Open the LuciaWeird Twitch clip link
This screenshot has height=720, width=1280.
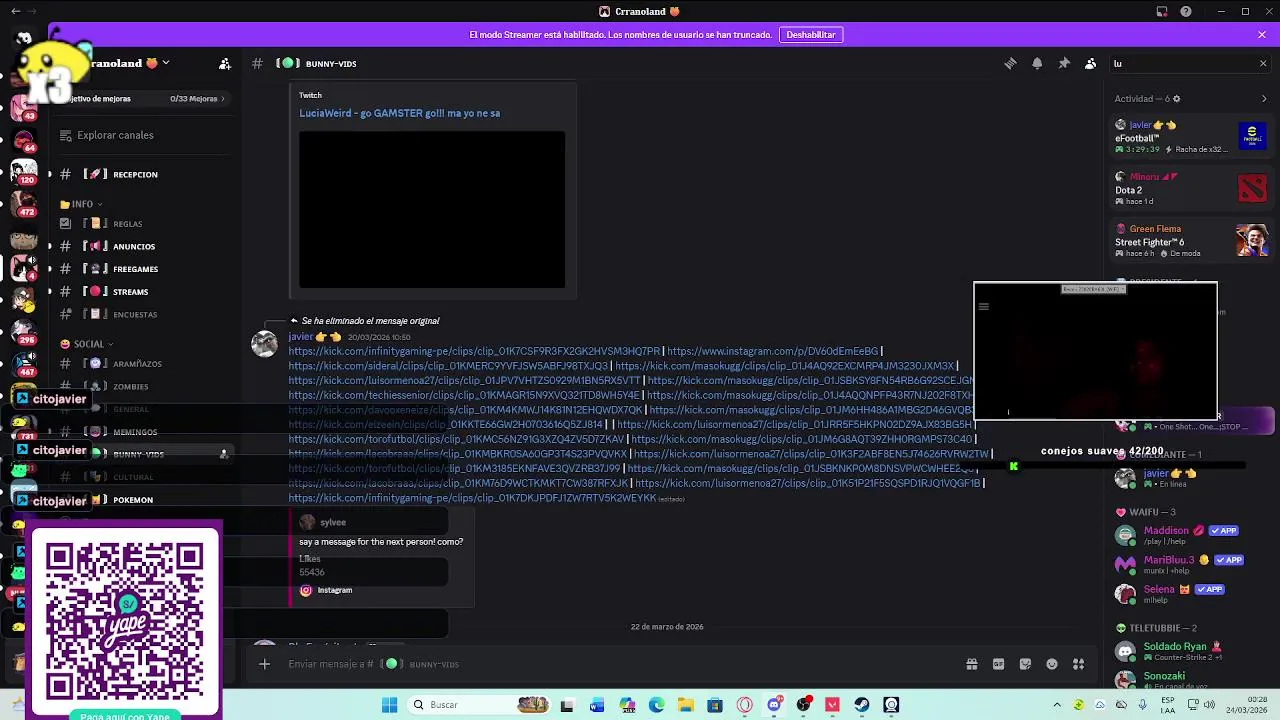(x=399, y=113)
